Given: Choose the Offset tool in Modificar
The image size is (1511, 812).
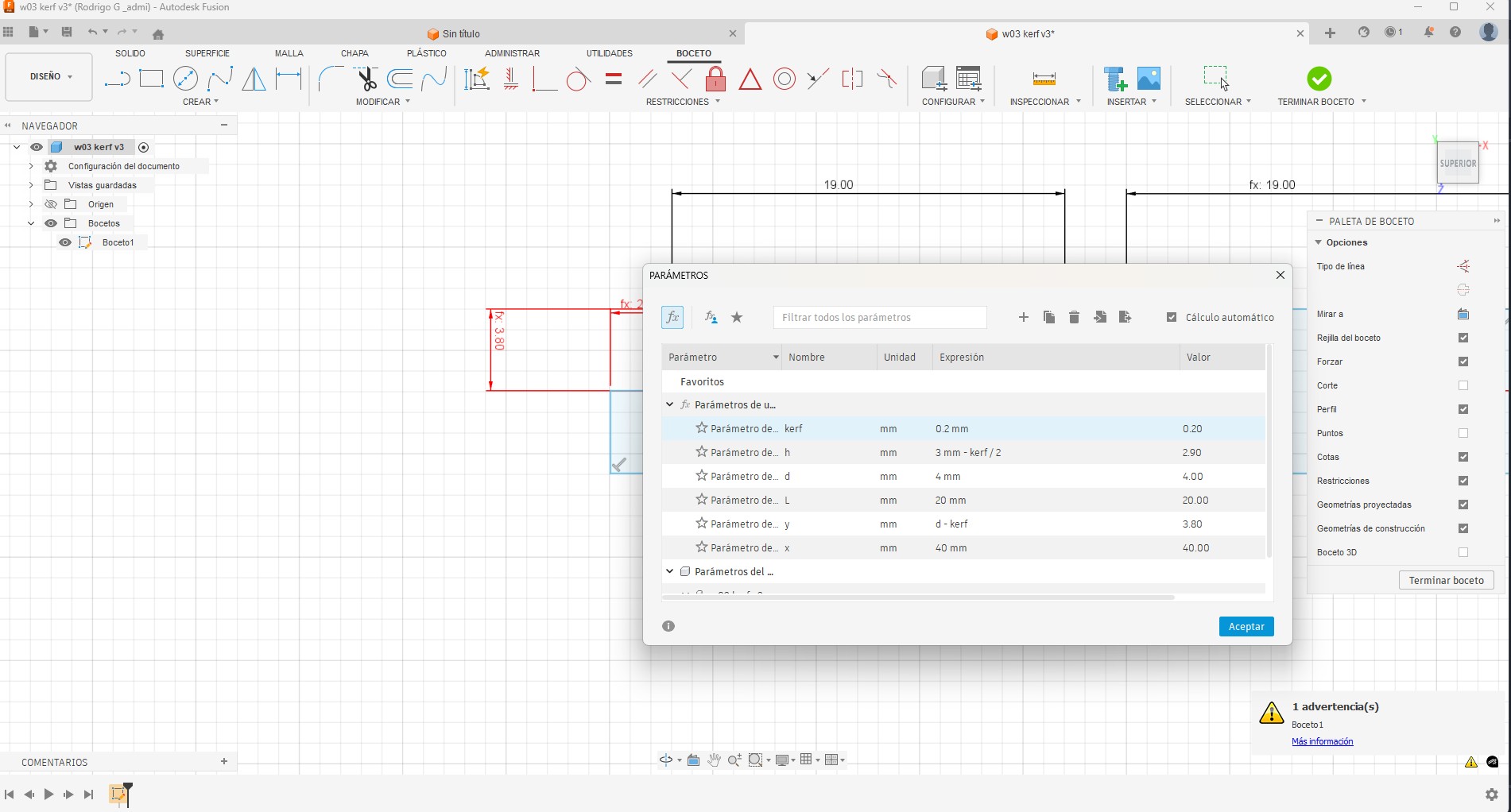Looking at the screenshot, I should click(400, 79).
